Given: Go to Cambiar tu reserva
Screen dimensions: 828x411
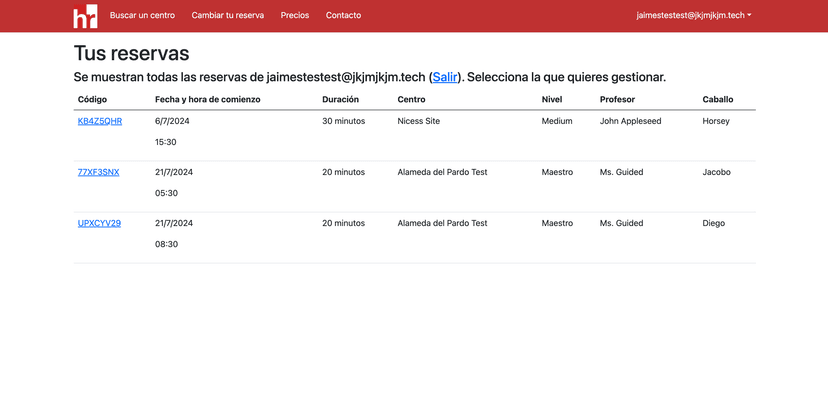Looking at the screenshot, I should (228, 16).
